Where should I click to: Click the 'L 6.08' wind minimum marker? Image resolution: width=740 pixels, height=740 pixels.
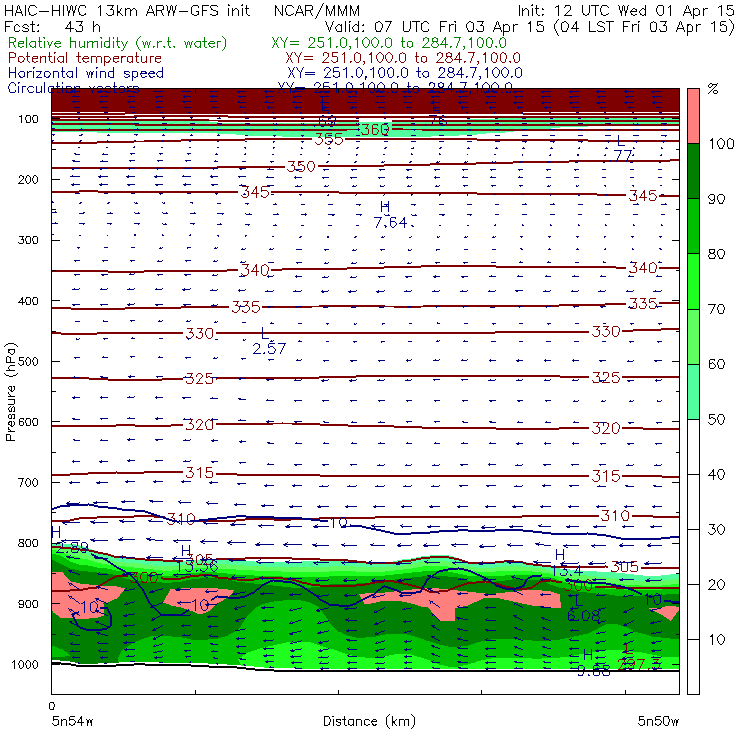[x=584, y=608]
